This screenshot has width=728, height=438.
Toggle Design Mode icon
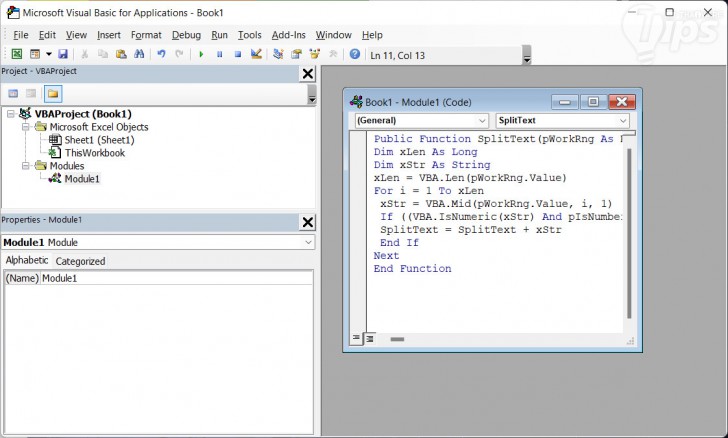pyautogui.click(x=256, y=54)
